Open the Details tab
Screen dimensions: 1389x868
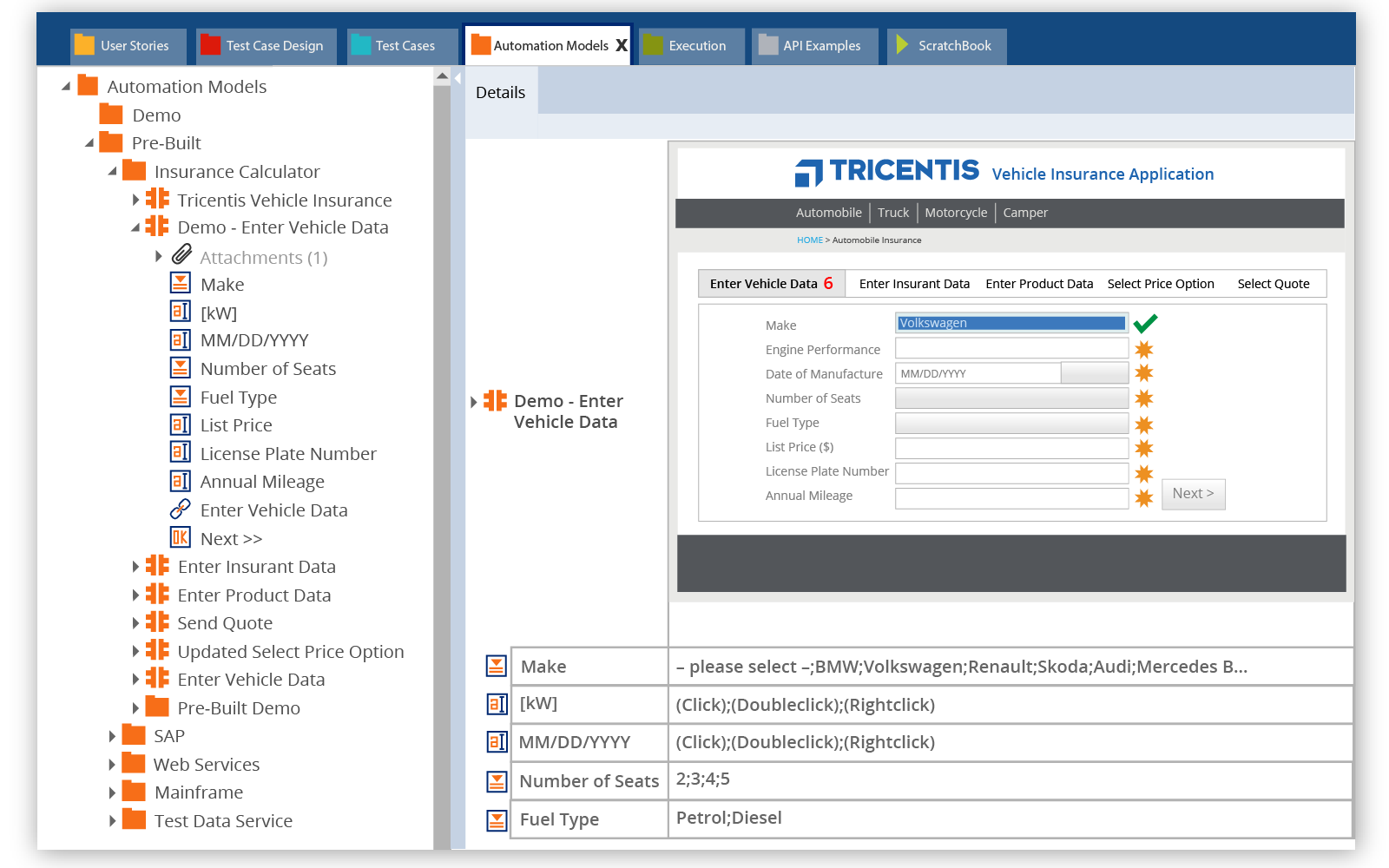[501, 92]
